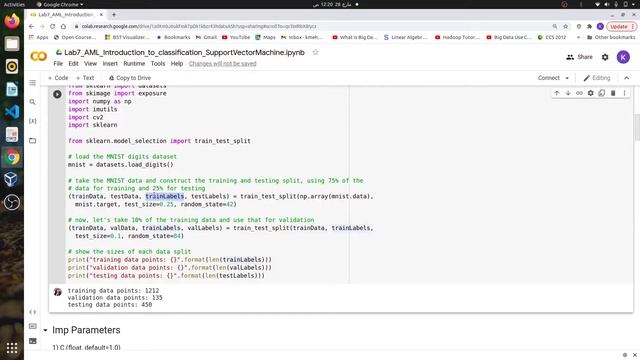Add a new Code cell
The height and width of the screenshot is (360, 640).
[x=58, y=78]
